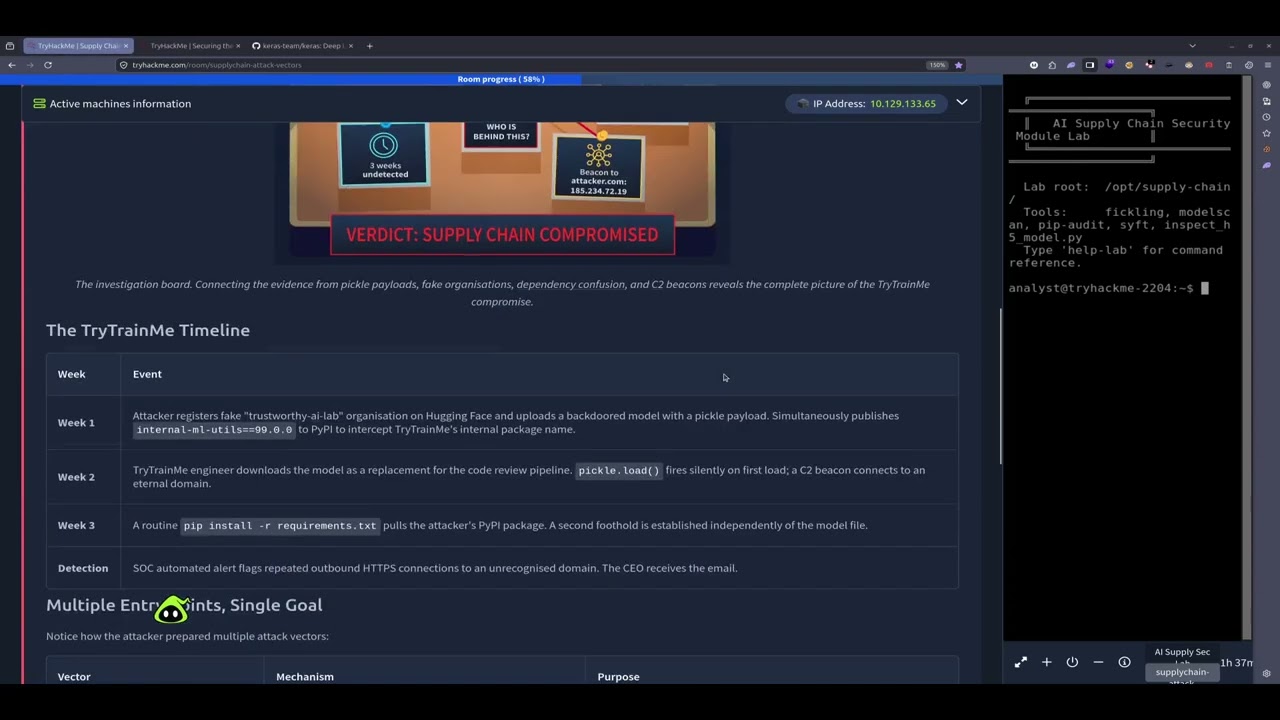The width and height of the screenshot is (1280, 720).
Task: Click the supplychain-attack tooltip label
Action: [x=1182, y=674]
